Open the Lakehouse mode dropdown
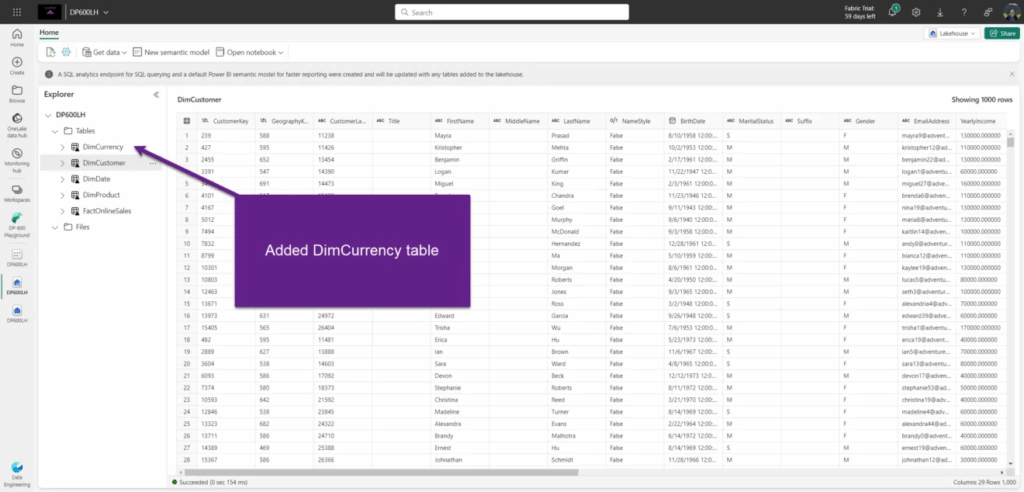 click(x=953, y=33)
